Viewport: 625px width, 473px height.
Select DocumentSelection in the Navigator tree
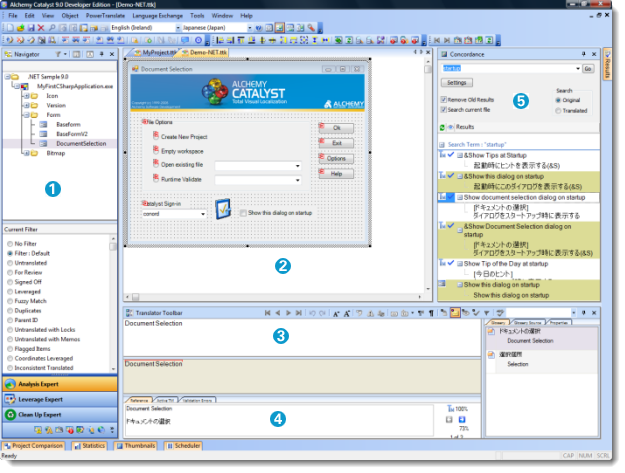81,144
